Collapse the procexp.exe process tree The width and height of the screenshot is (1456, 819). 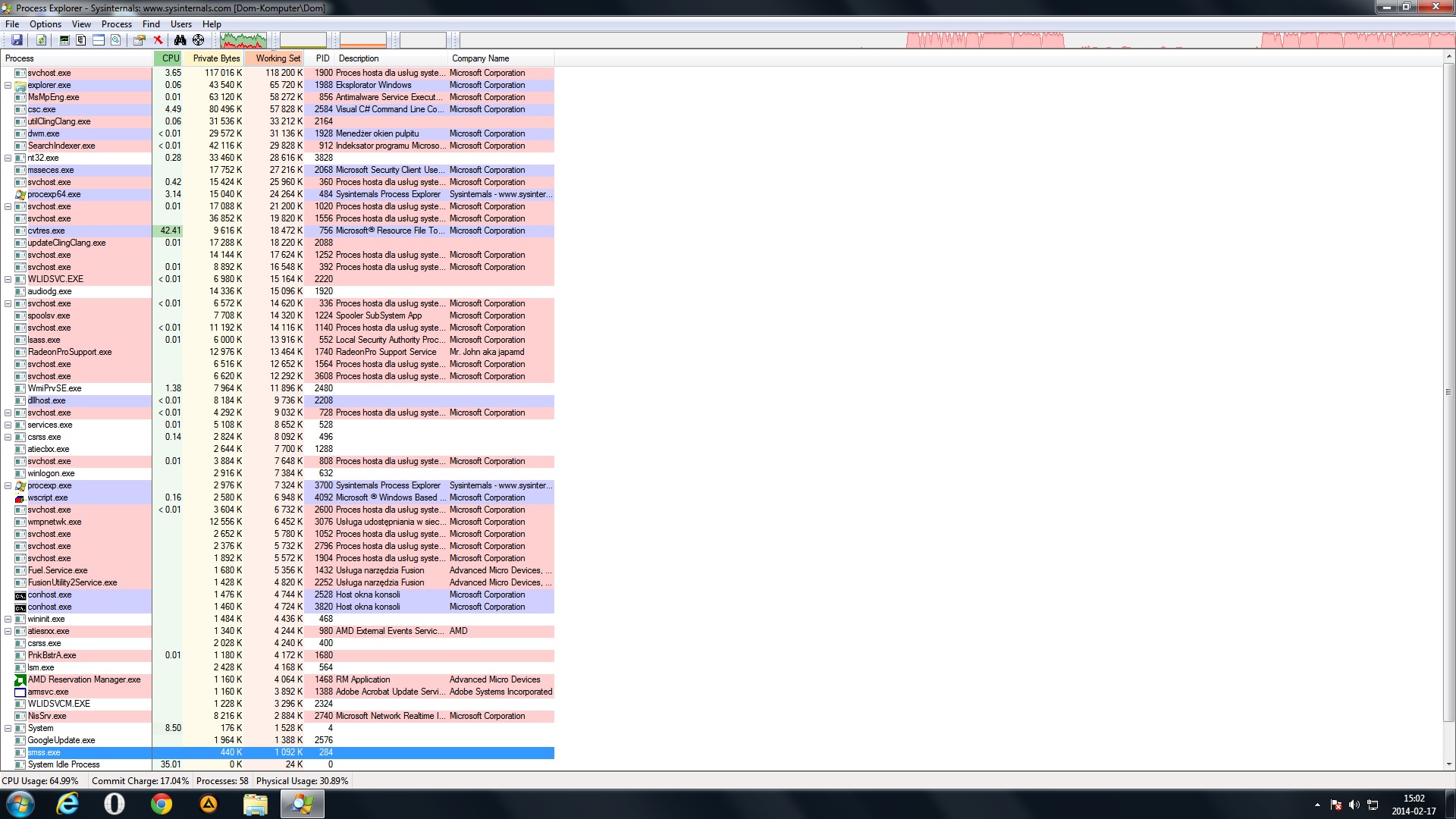pyautogui.click(x=8, y=485)
